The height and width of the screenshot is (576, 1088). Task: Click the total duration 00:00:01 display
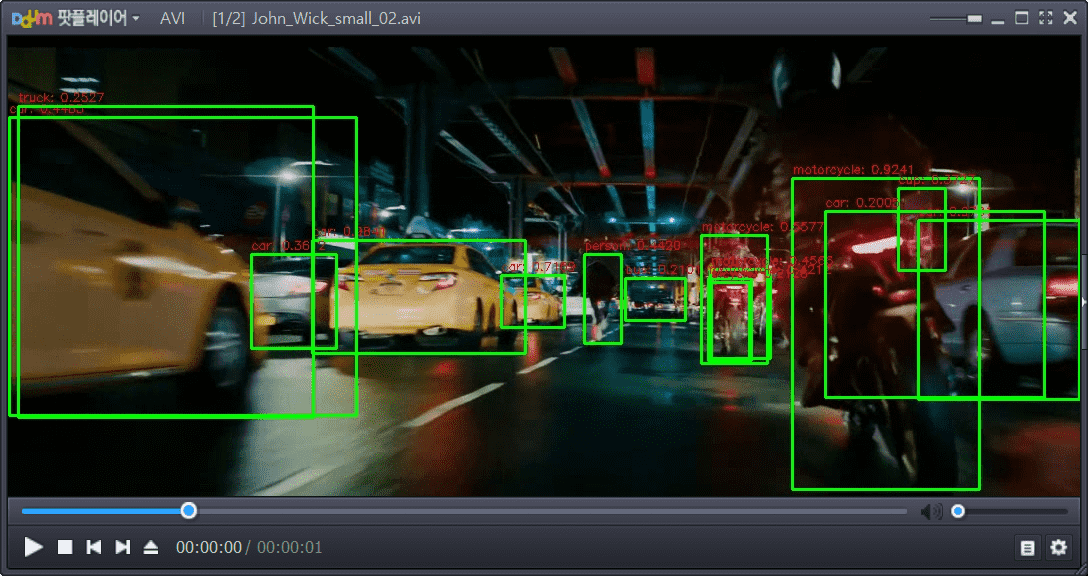(x=289, y=548)
